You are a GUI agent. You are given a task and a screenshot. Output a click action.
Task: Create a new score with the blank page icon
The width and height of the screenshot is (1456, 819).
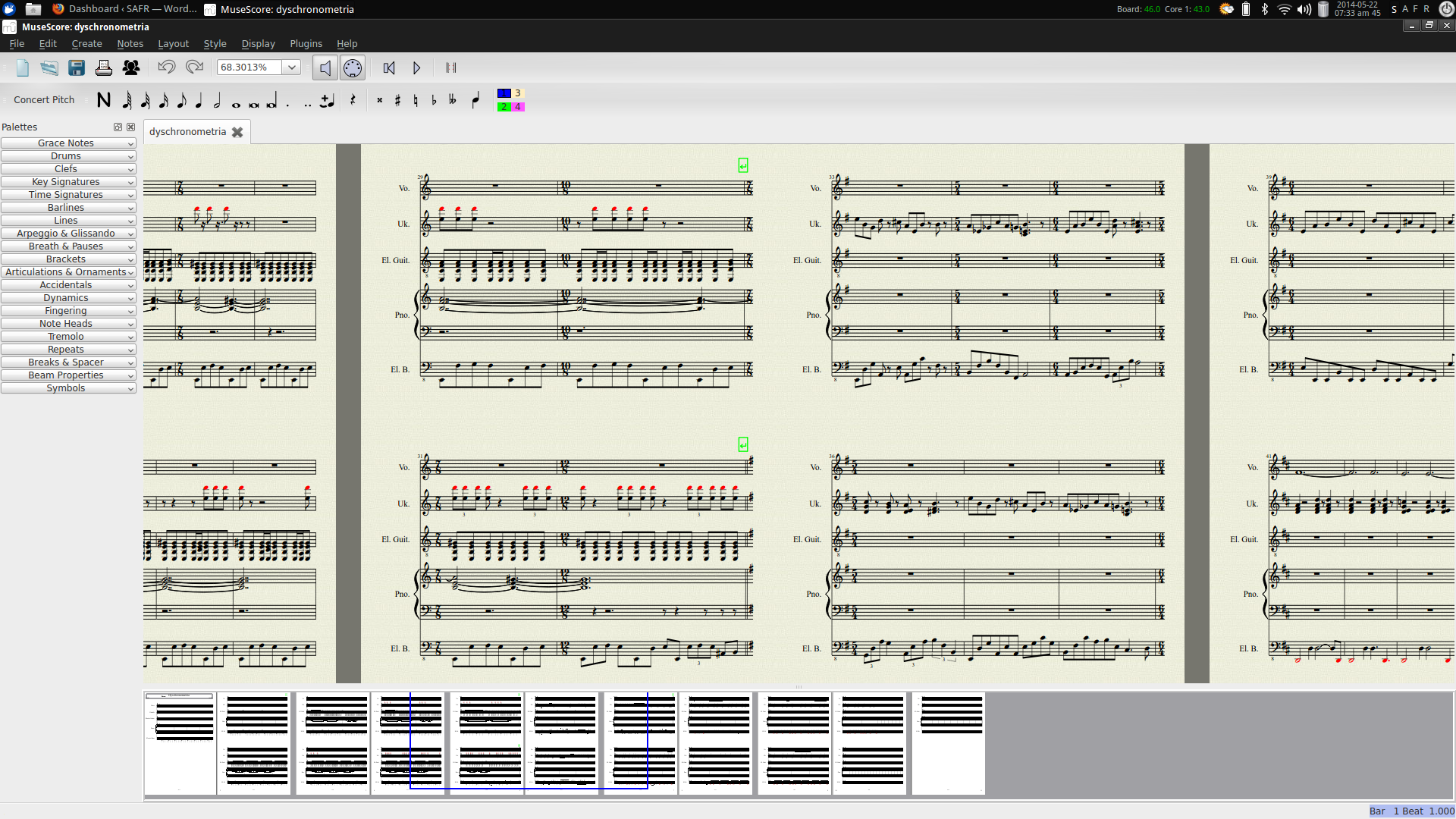point(23,68)
